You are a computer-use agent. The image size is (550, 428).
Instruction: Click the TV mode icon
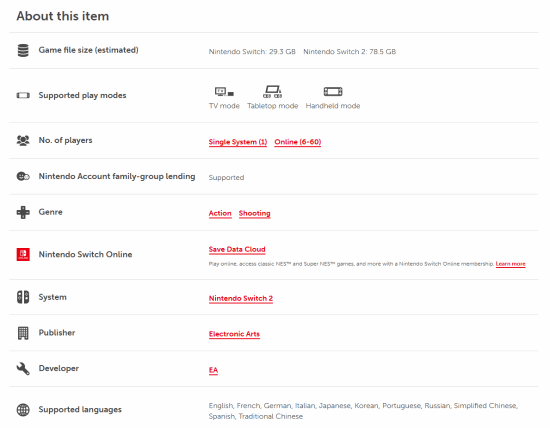pyautogui.click(x=224, y=92)
